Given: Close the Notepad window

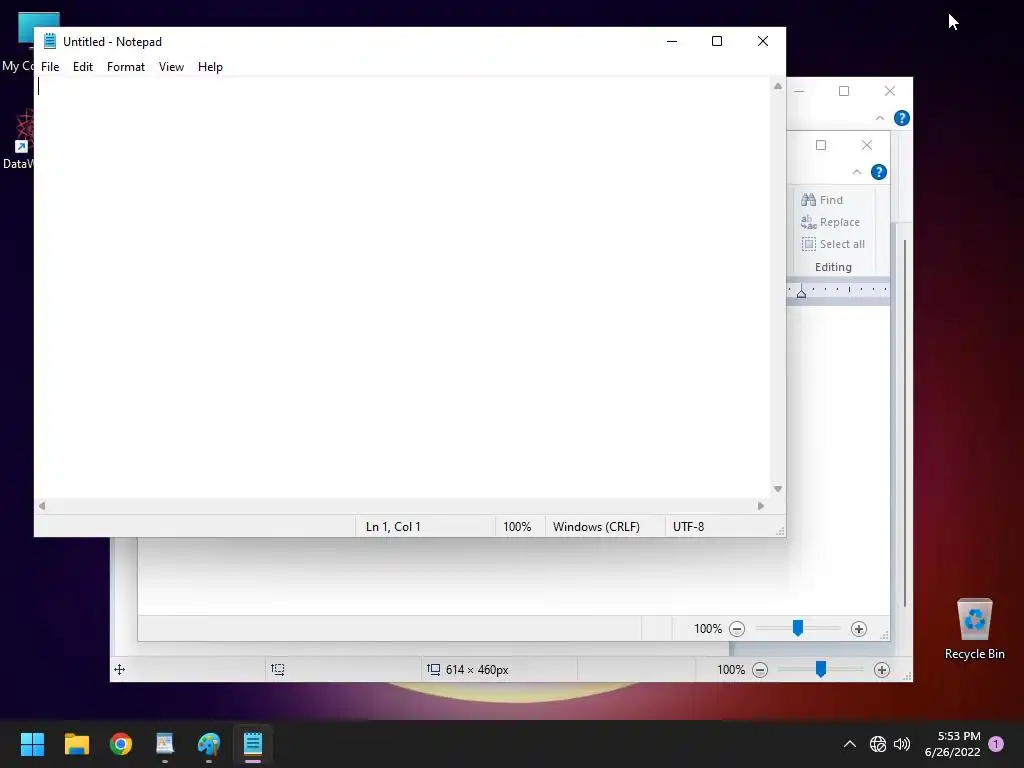Looking at the screenshot, I should (x=763, y=41).
